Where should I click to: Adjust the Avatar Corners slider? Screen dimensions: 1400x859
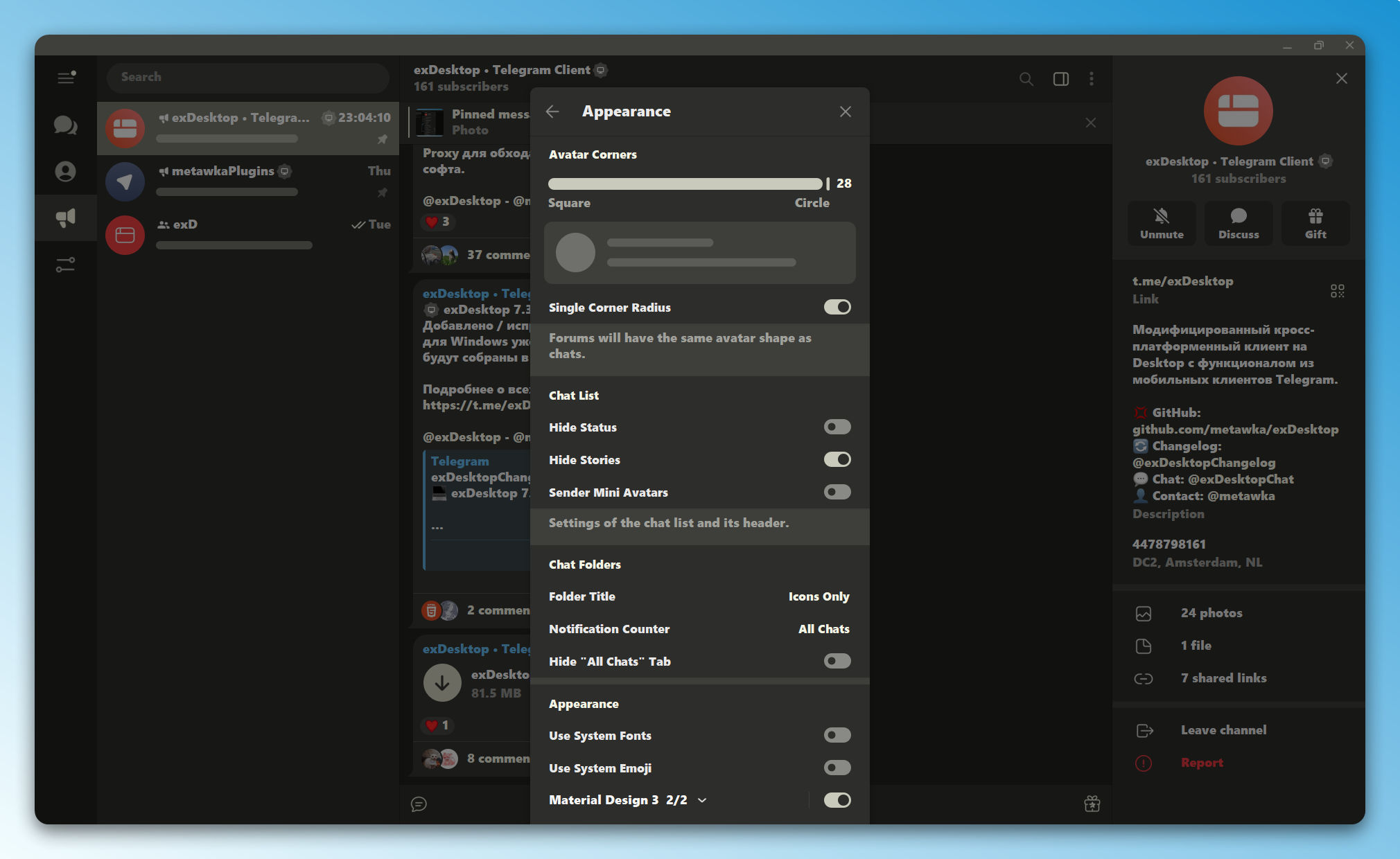click(x=688, y=184)
